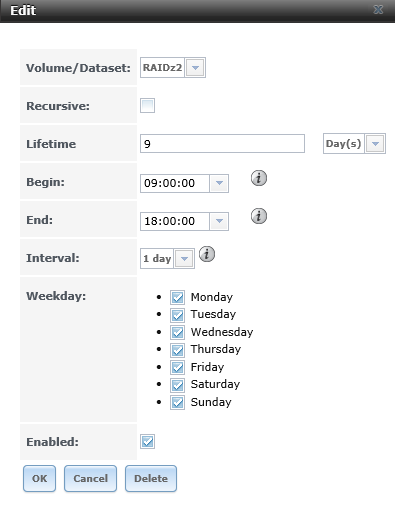Expand the Begin time 09:00:00 dropdown
The image size is (395, 507).
(219, 183)
